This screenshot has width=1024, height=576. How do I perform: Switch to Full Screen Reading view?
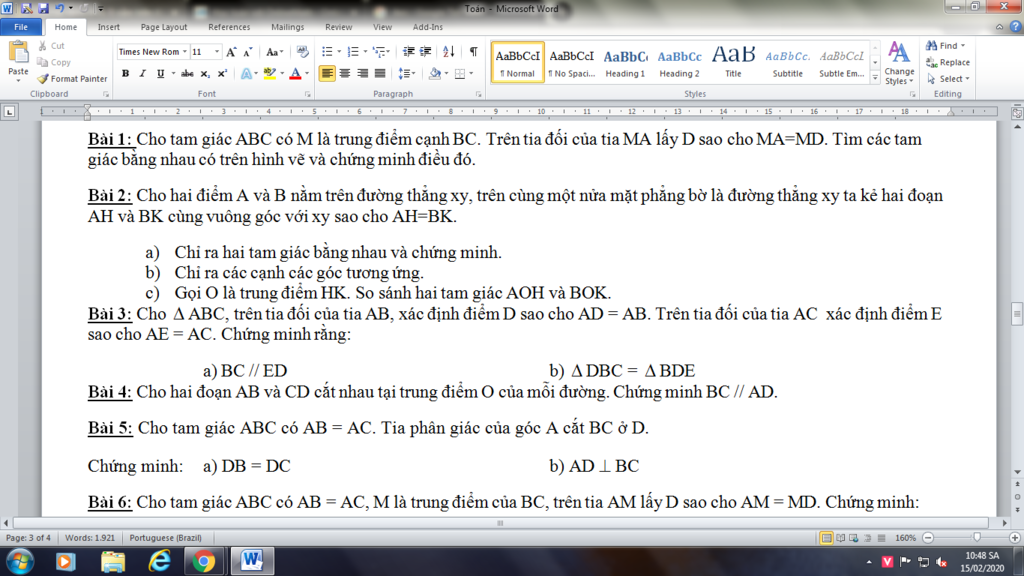840,538
